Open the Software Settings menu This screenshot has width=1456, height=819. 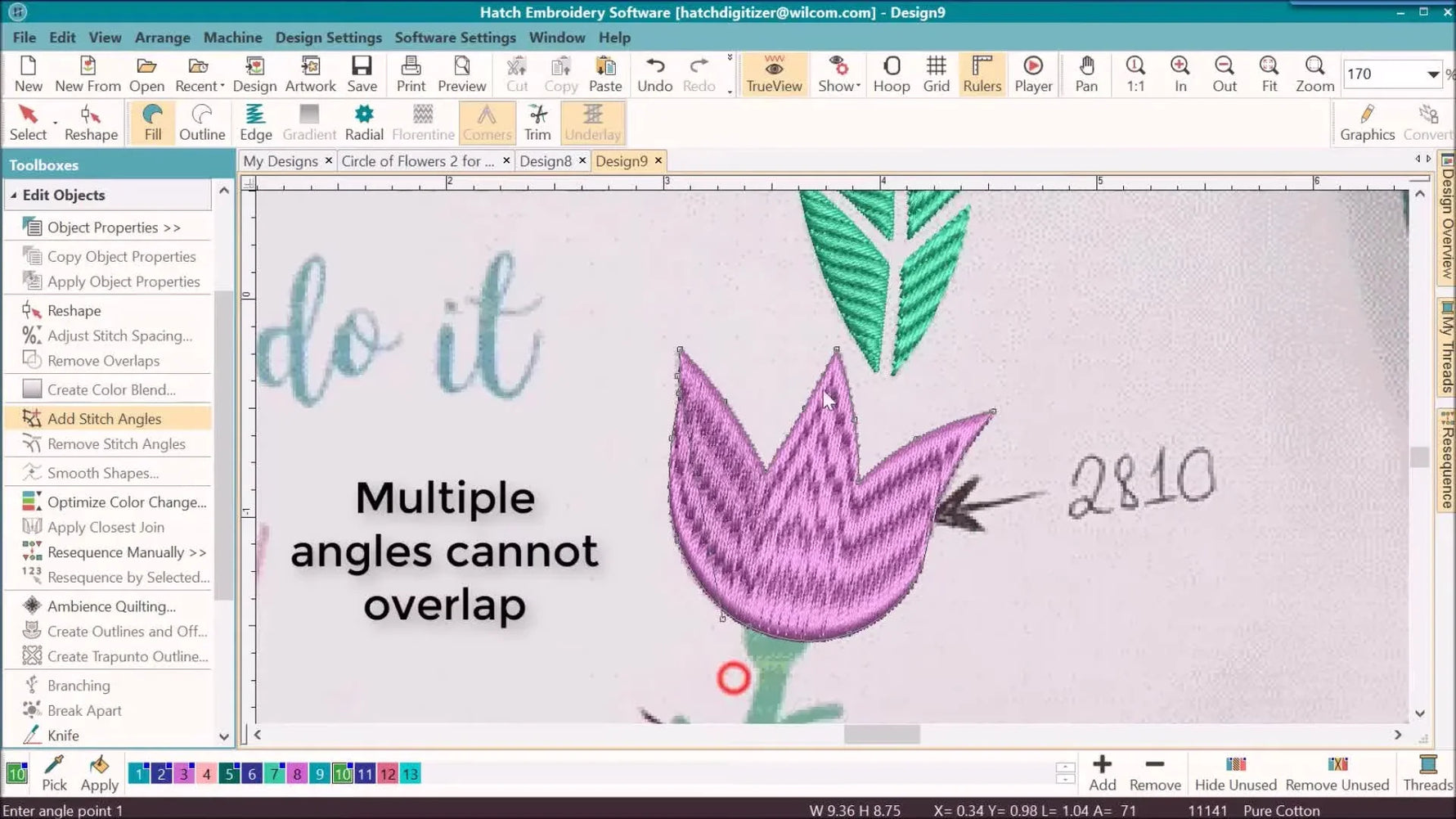pyautogui.click(x=455, y=38)
